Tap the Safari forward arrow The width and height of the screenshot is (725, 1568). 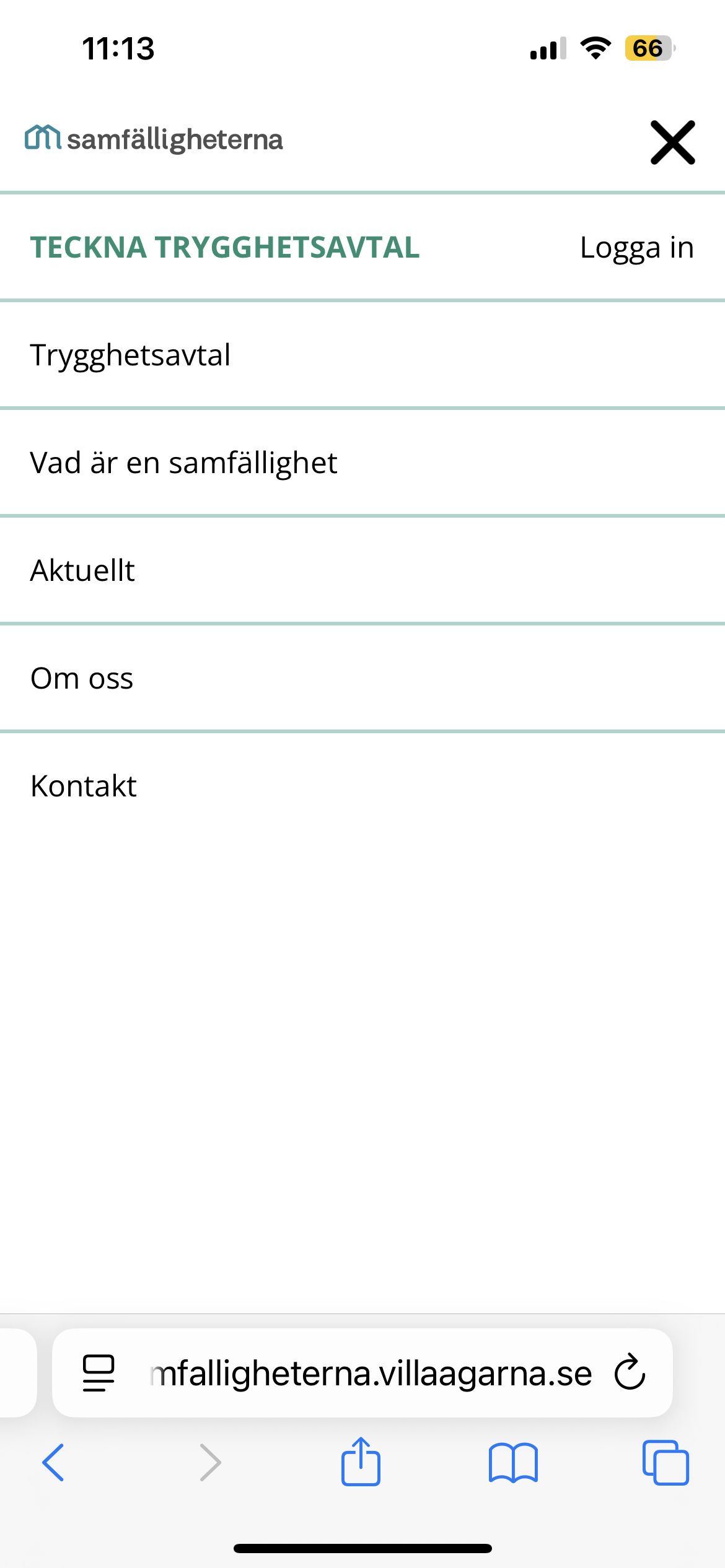click(210, 1462)
